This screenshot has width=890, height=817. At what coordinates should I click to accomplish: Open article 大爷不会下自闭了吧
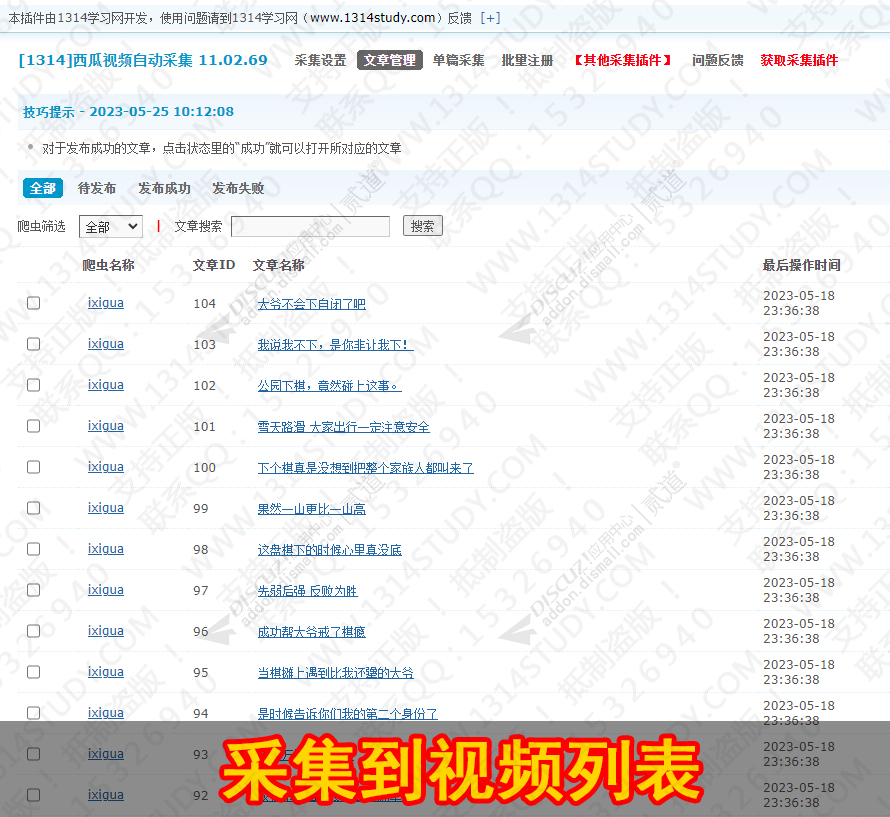[312, 304]
